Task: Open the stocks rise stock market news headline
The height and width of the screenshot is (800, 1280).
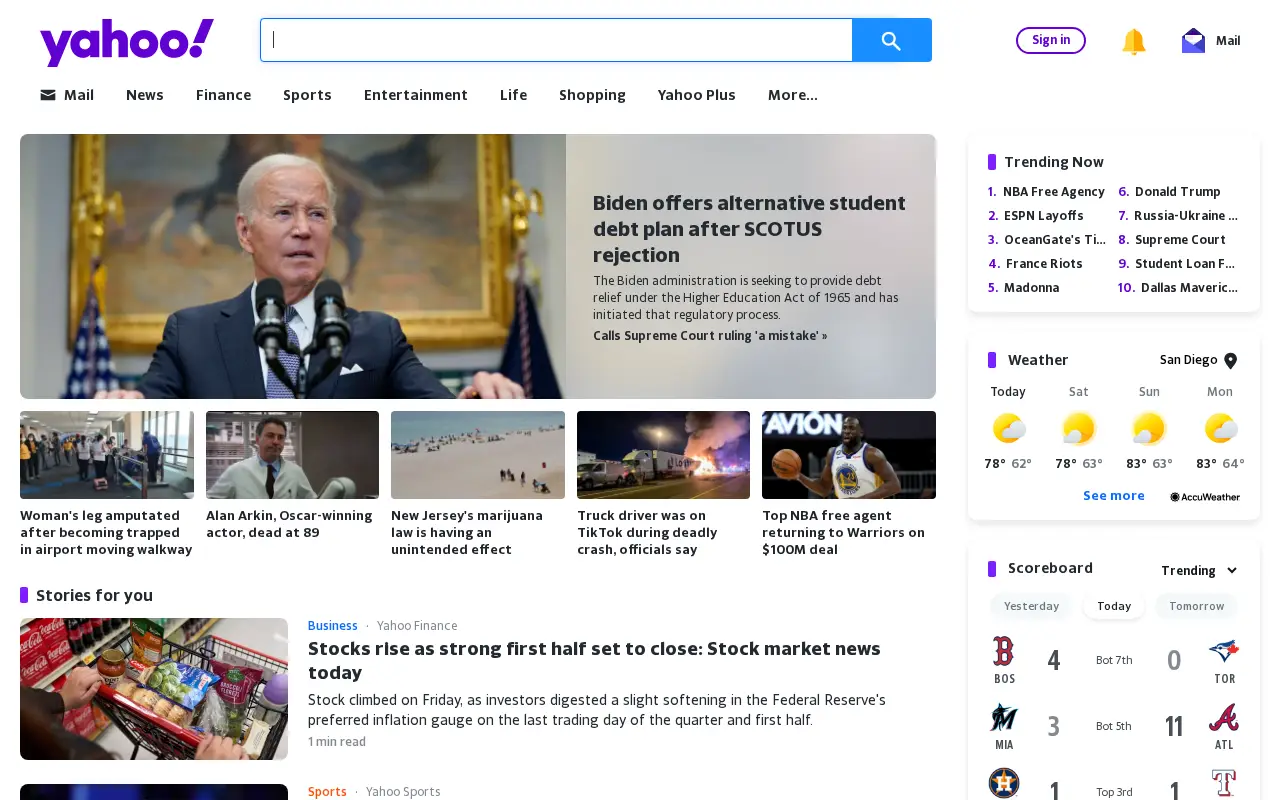Action: [595, 661]
